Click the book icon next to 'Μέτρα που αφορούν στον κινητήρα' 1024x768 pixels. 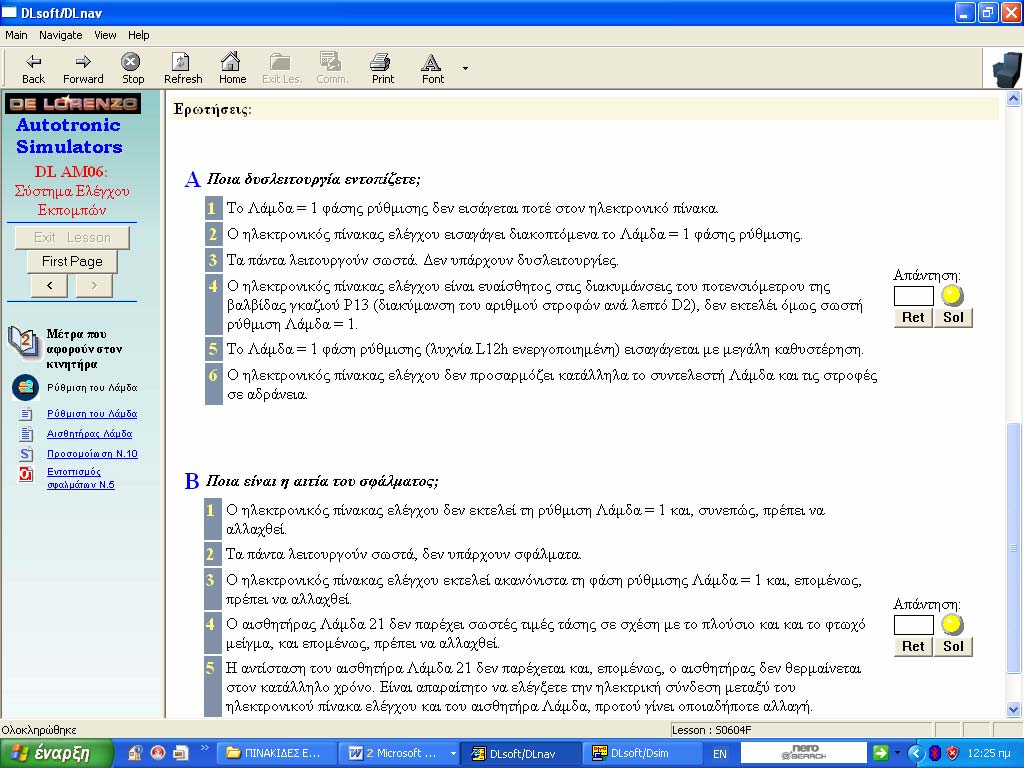pyautogui.click(x=24, y=342)
